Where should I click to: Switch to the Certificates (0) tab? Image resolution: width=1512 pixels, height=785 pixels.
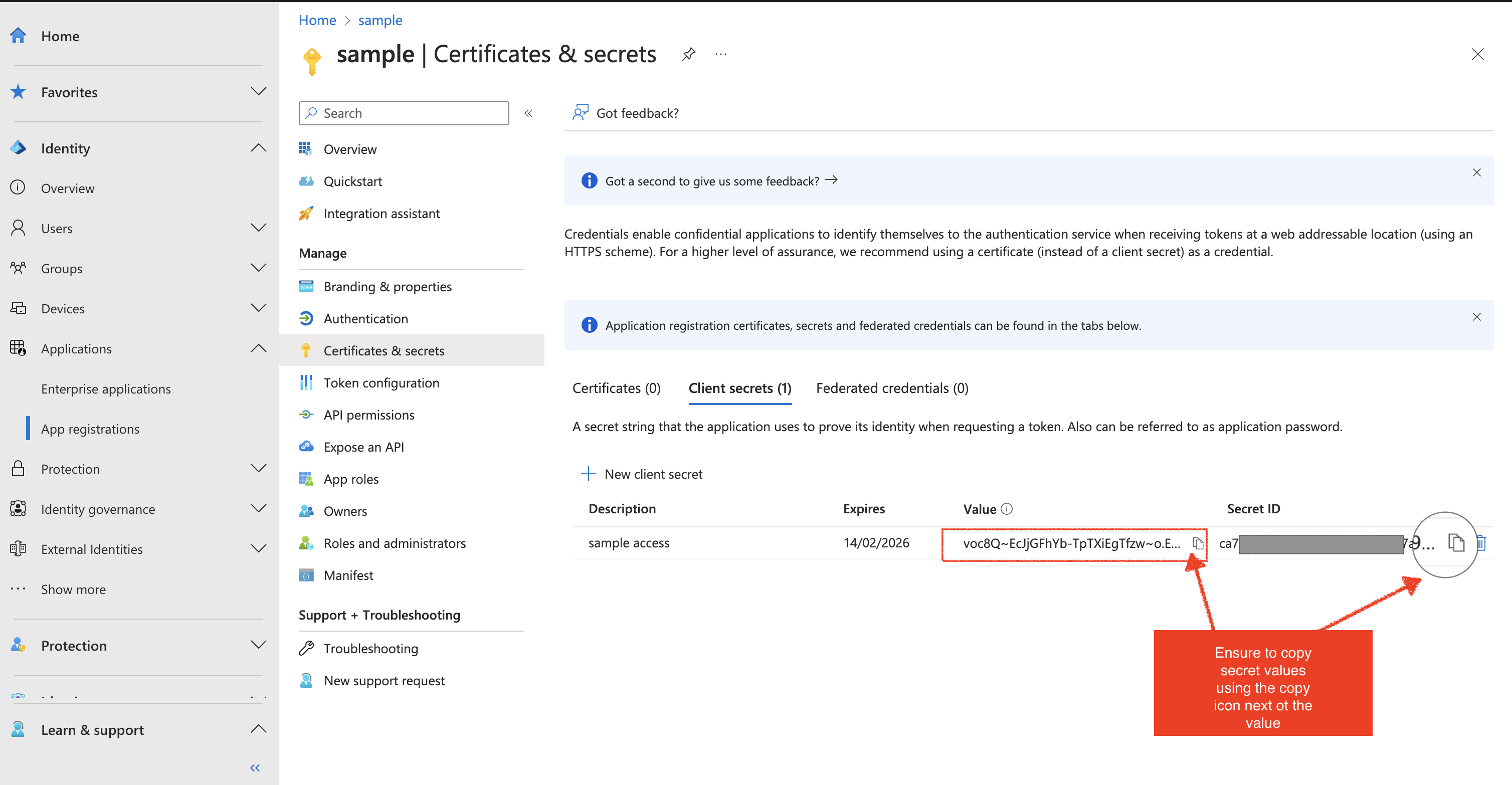616,388
